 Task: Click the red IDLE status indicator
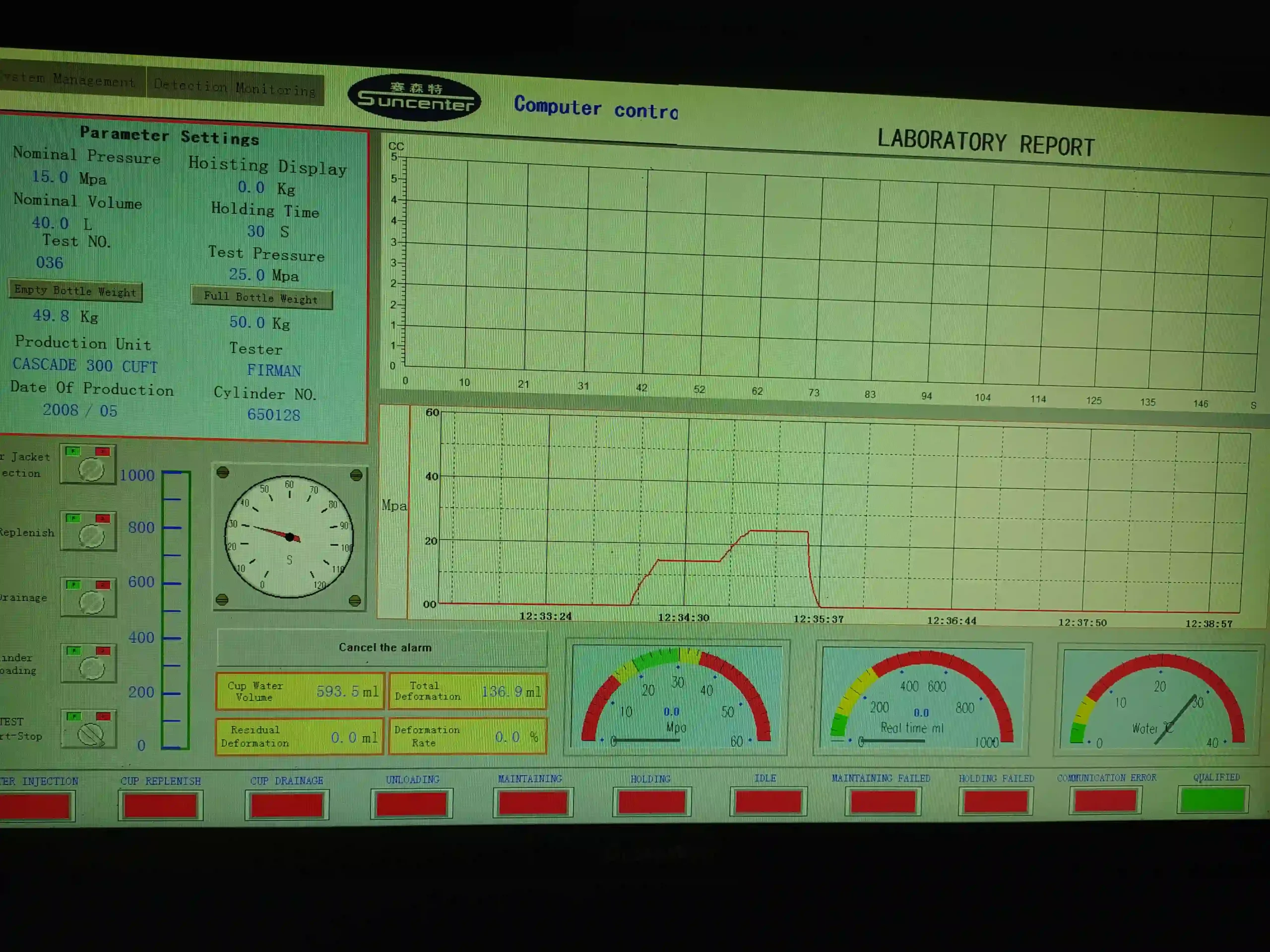pyautogui.click(x=767, y=802)
